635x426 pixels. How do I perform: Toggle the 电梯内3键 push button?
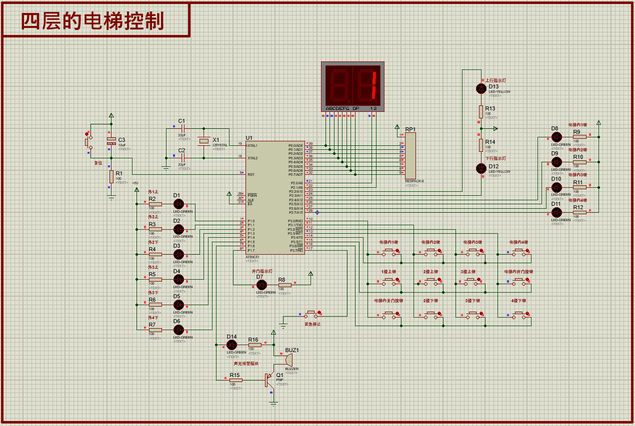(473, 252)
